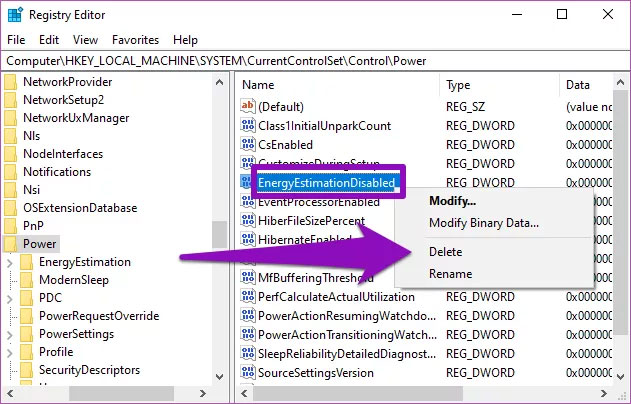Click the NetworkUxManager folder icon

coord(10,118)
